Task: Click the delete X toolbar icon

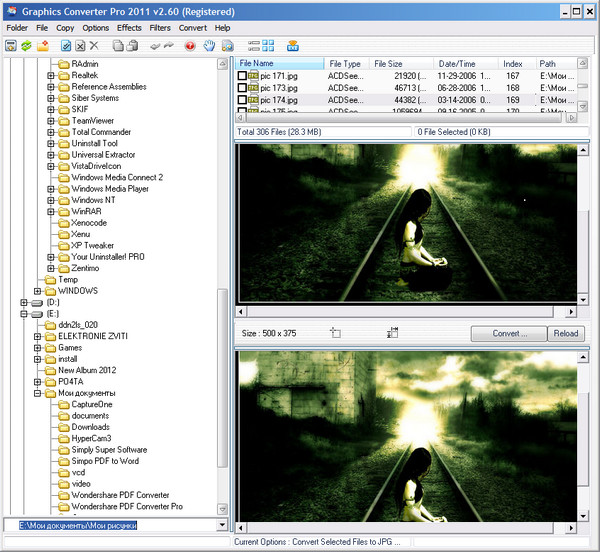Action: (94, 46)
